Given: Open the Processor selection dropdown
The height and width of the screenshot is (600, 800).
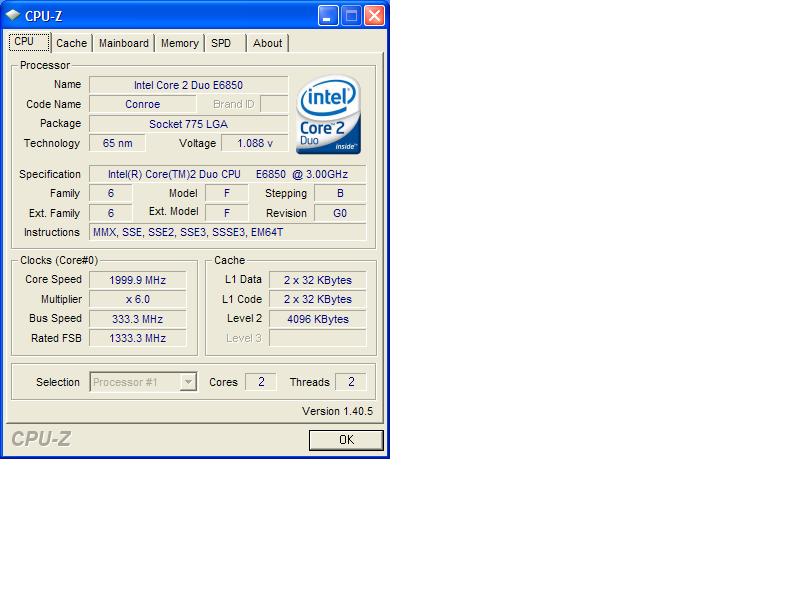Looking at the screenshot, I should (x=188, y=382).
